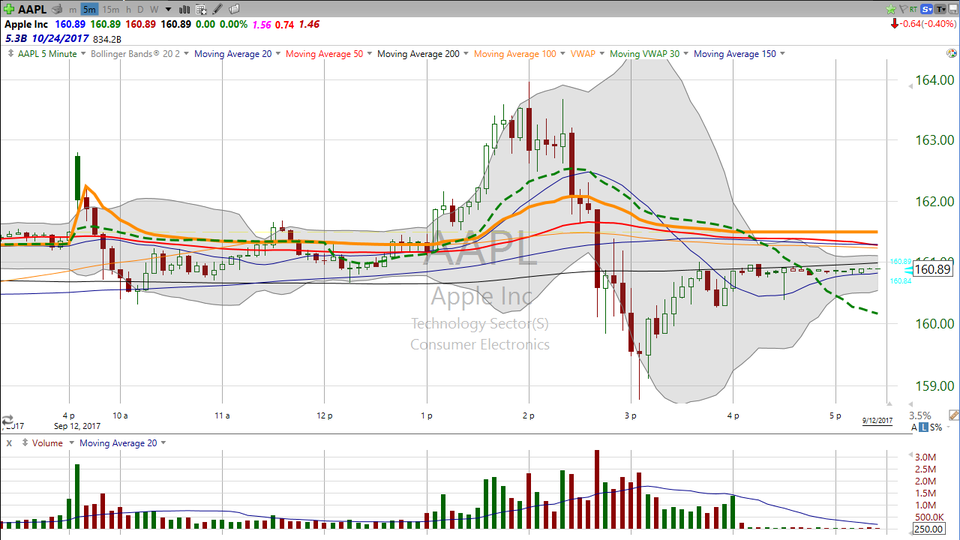Click the 250.00 volume scale label

tap(928, 529)
